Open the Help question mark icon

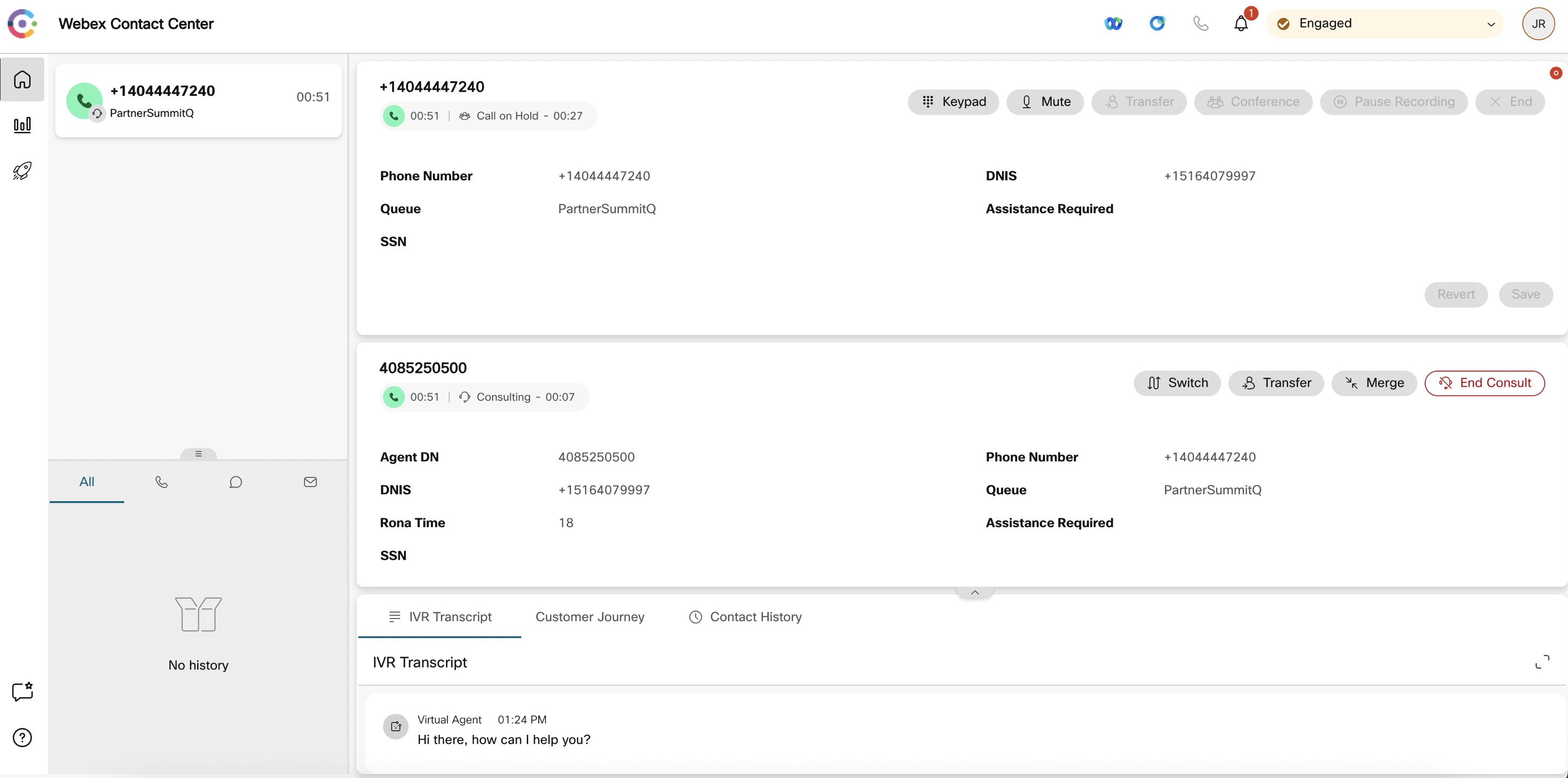pyautogui.click(x=23, y=738)
